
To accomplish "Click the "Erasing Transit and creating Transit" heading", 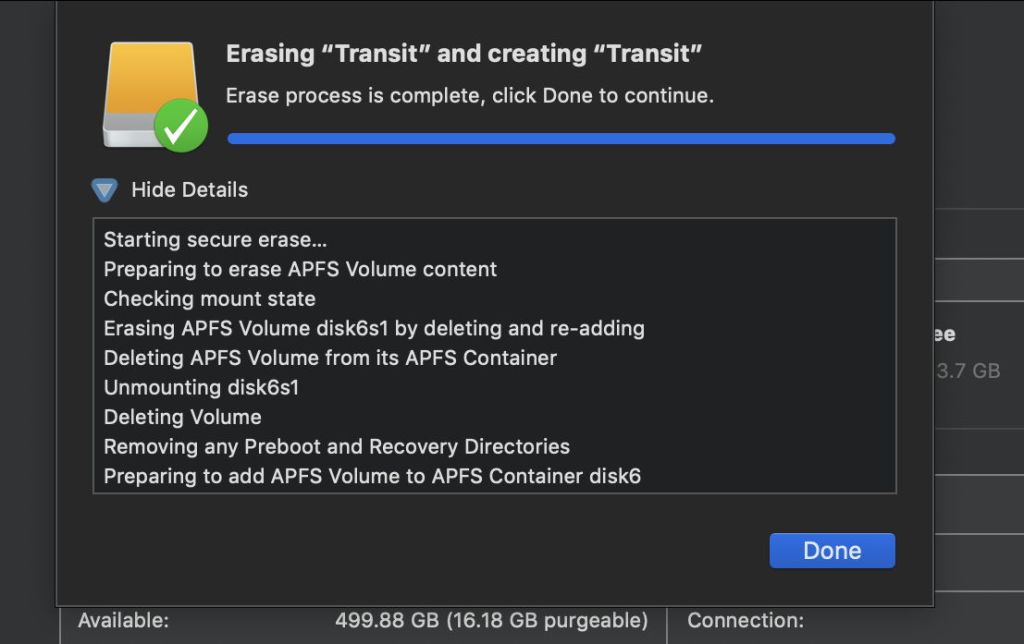I will coord(464,54).
